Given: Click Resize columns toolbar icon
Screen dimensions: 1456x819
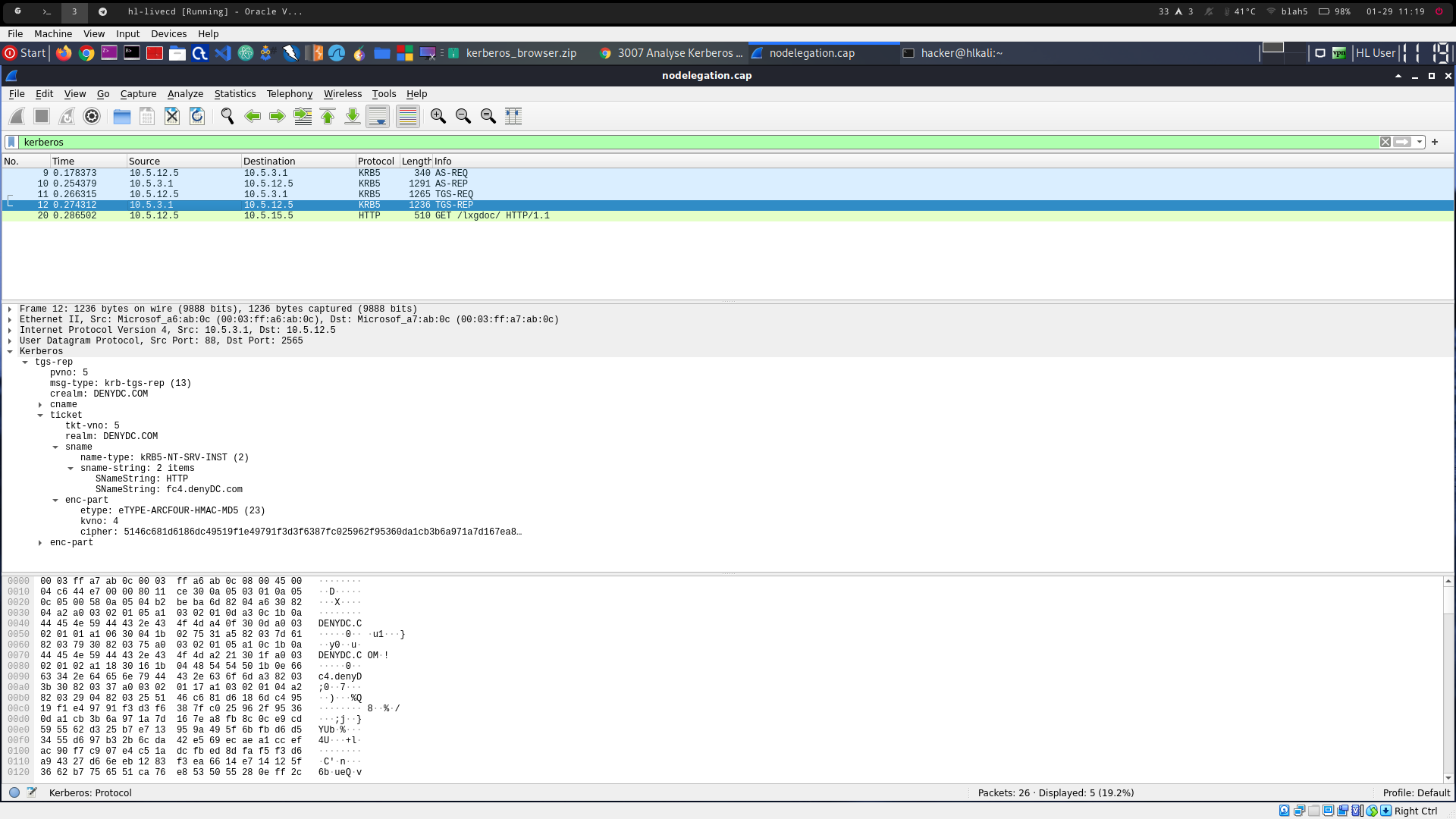Looking at the screenshot, I should tap(513, 116).
